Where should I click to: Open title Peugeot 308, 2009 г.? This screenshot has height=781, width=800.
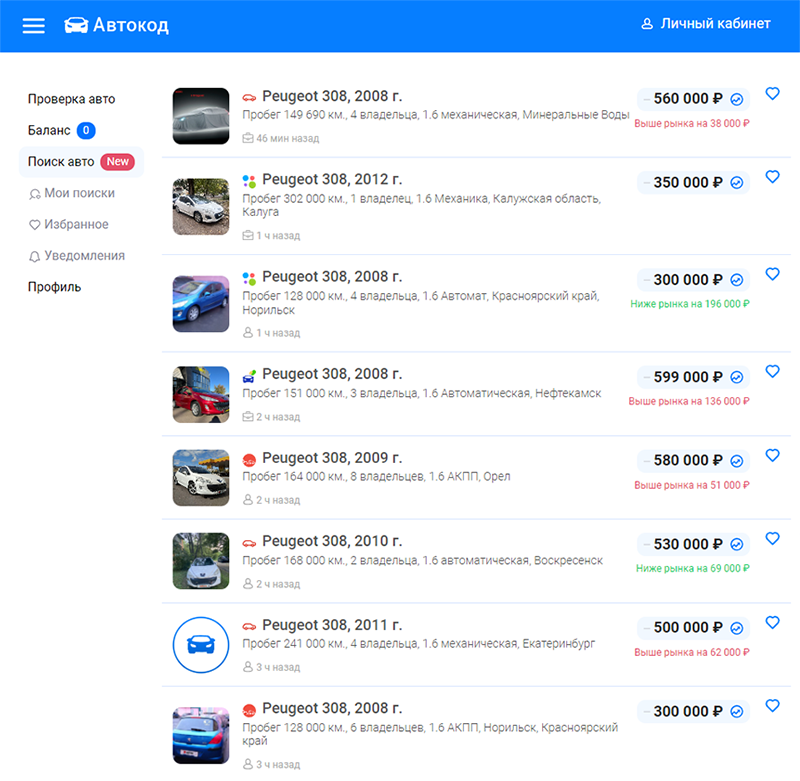click(x=332, y=458)
